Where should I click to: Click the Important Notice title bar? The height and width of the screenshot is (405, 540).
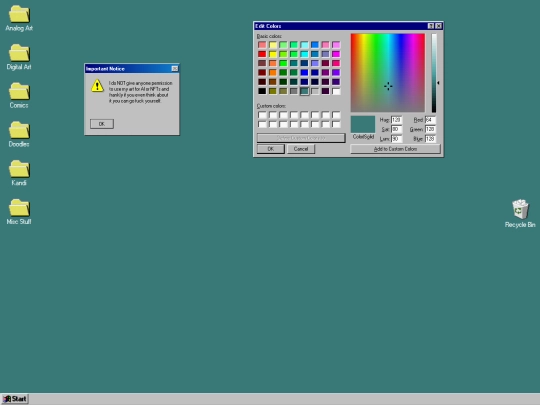132,69
